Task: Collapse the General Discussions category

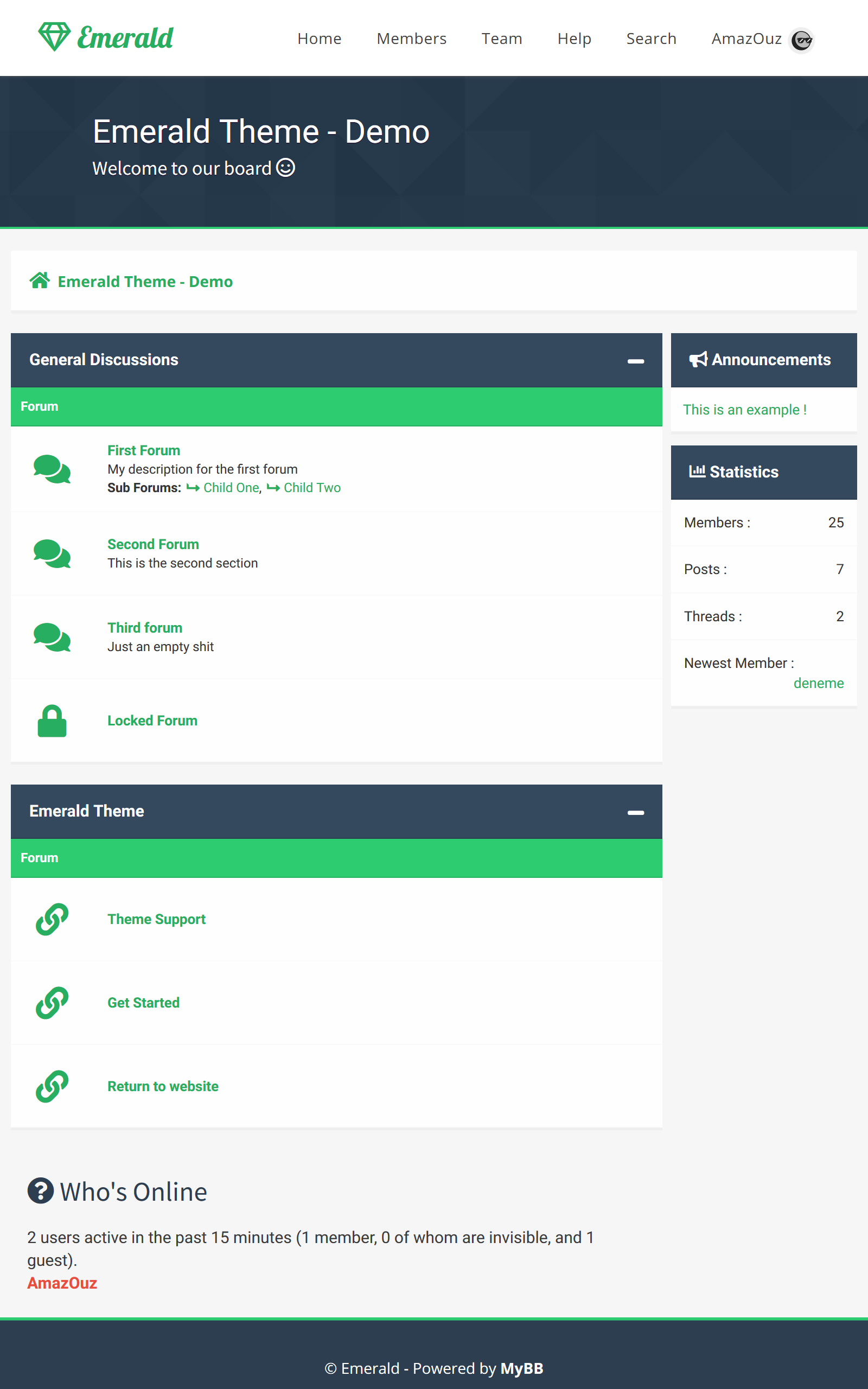Action: click(x=635, y=361)
